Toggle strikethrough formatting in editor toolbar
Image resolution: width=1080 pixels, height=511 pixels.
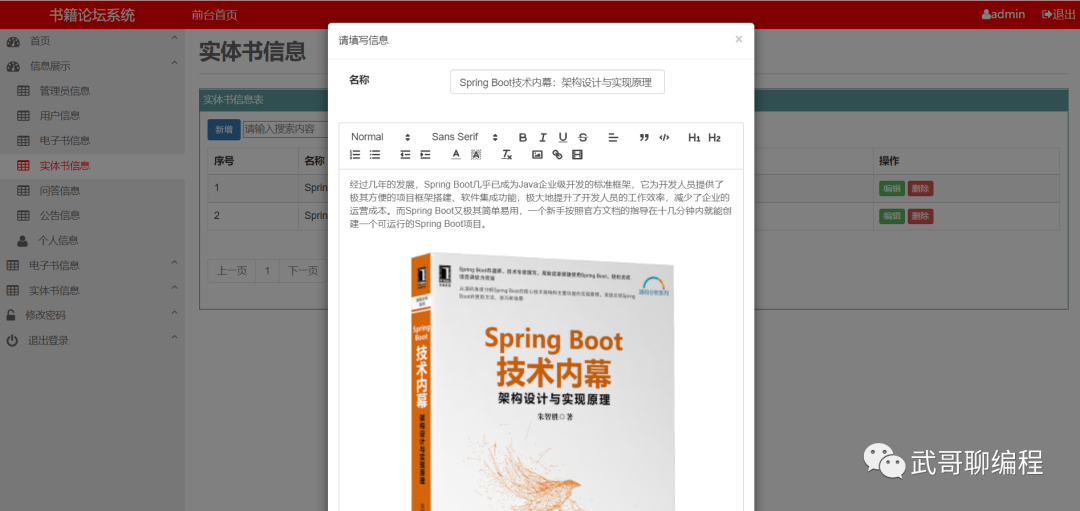click(583, 137)
